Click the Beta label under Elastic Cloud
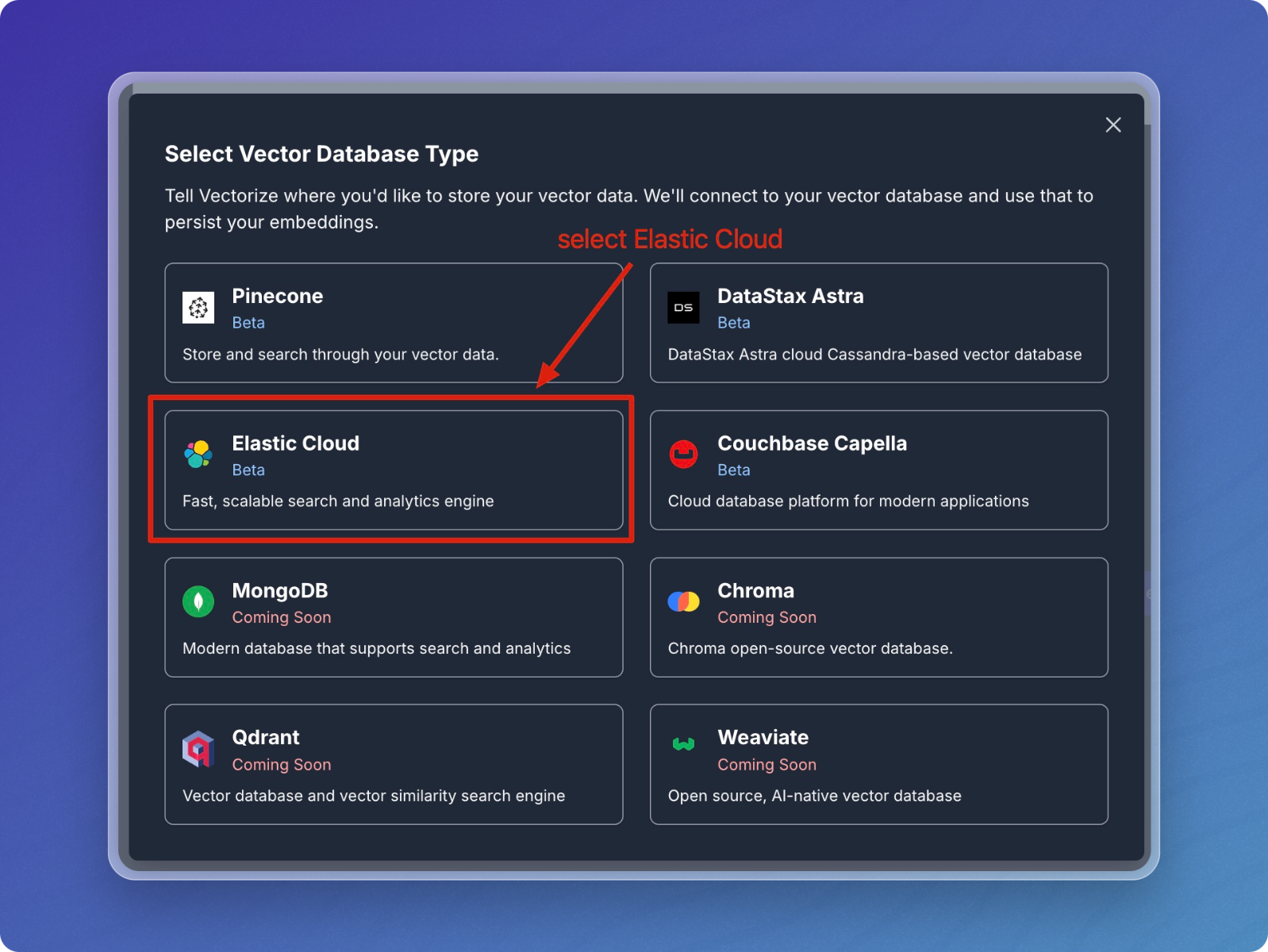 [248, 470]
